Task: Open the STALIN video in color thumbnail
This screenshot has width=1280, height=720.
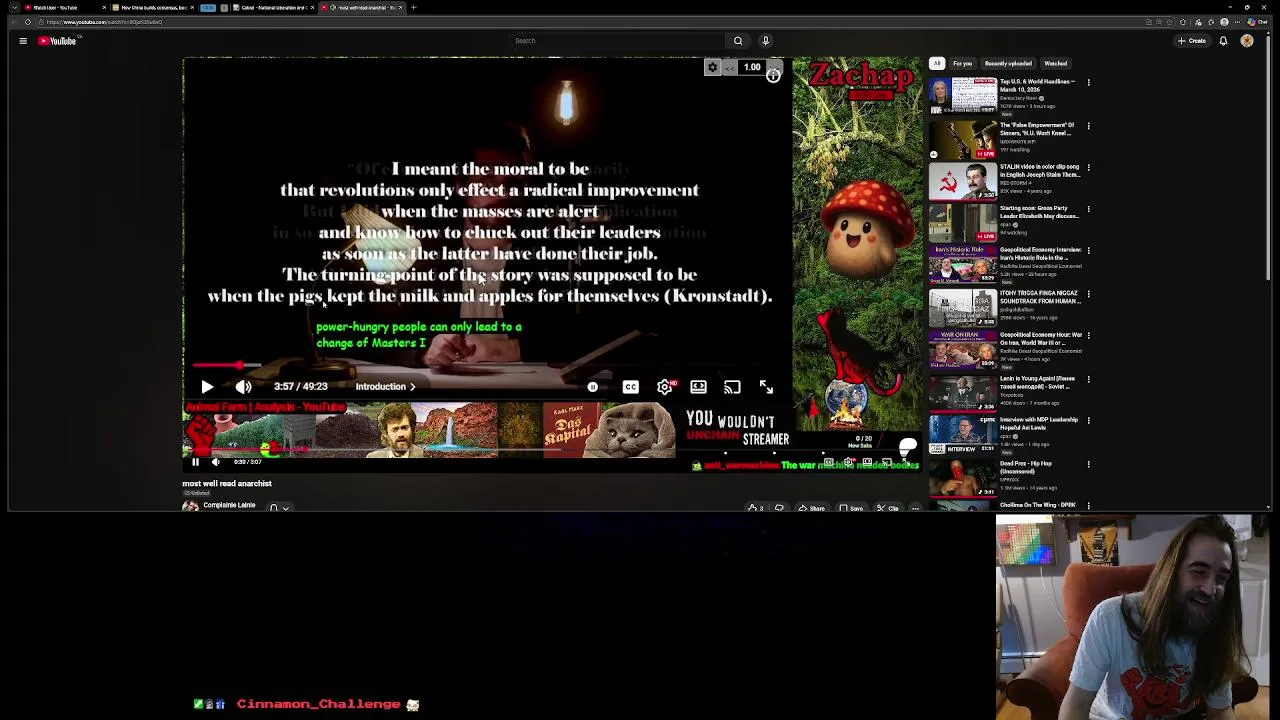Action: [962, 182]
